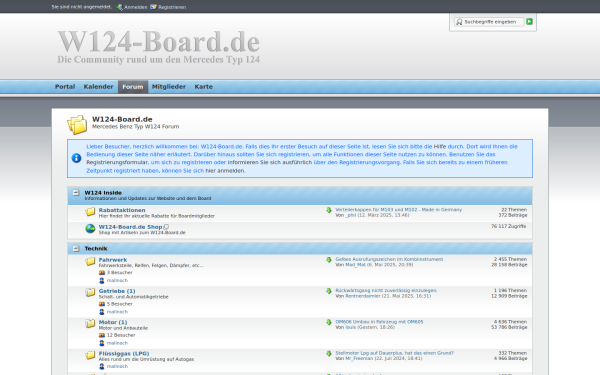600x375 pixels.
Task: Open the Getriebe (1) forum
Action: coord(117,291)
